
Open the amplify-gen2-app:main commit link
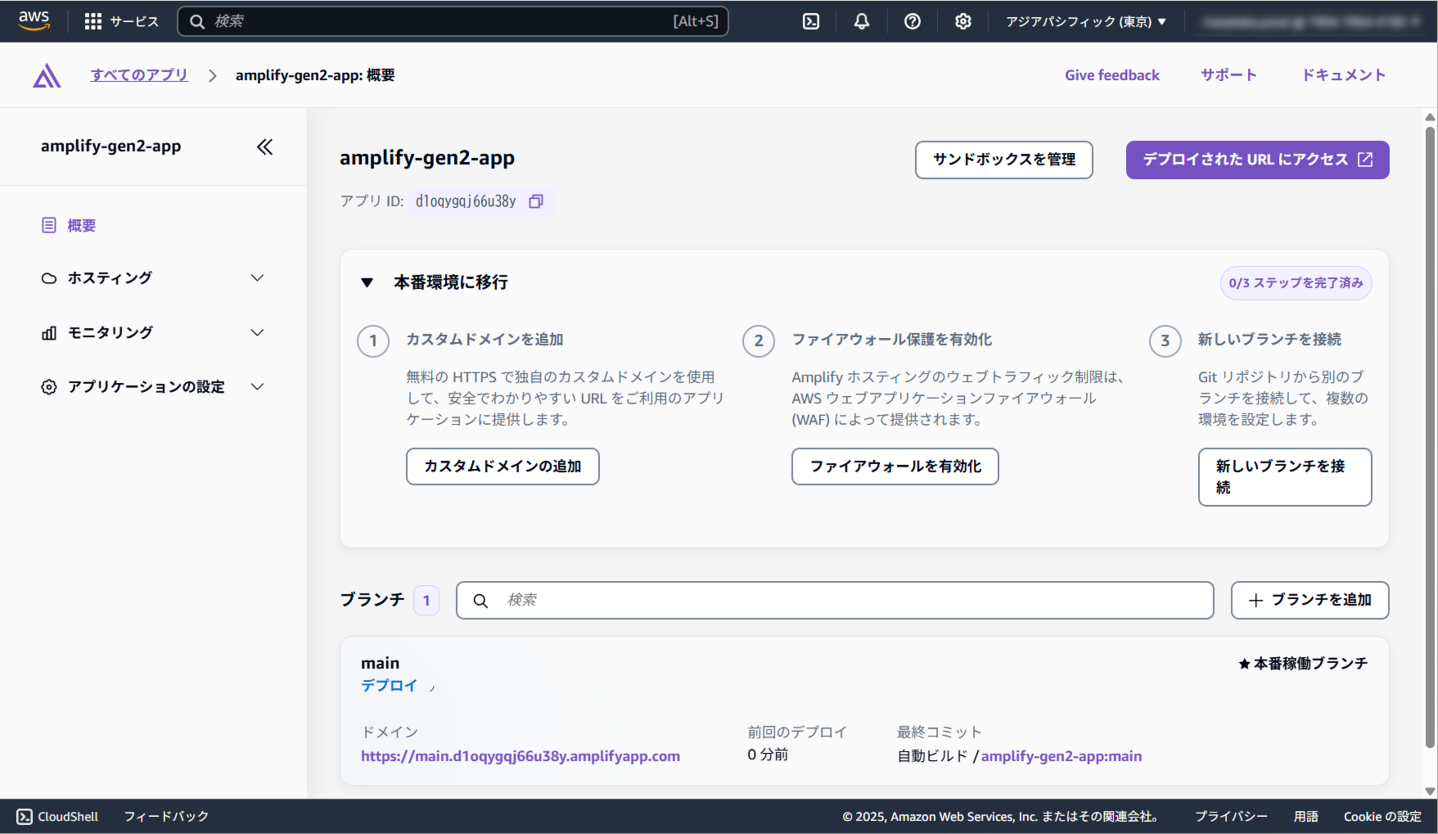coord(1061,756)
